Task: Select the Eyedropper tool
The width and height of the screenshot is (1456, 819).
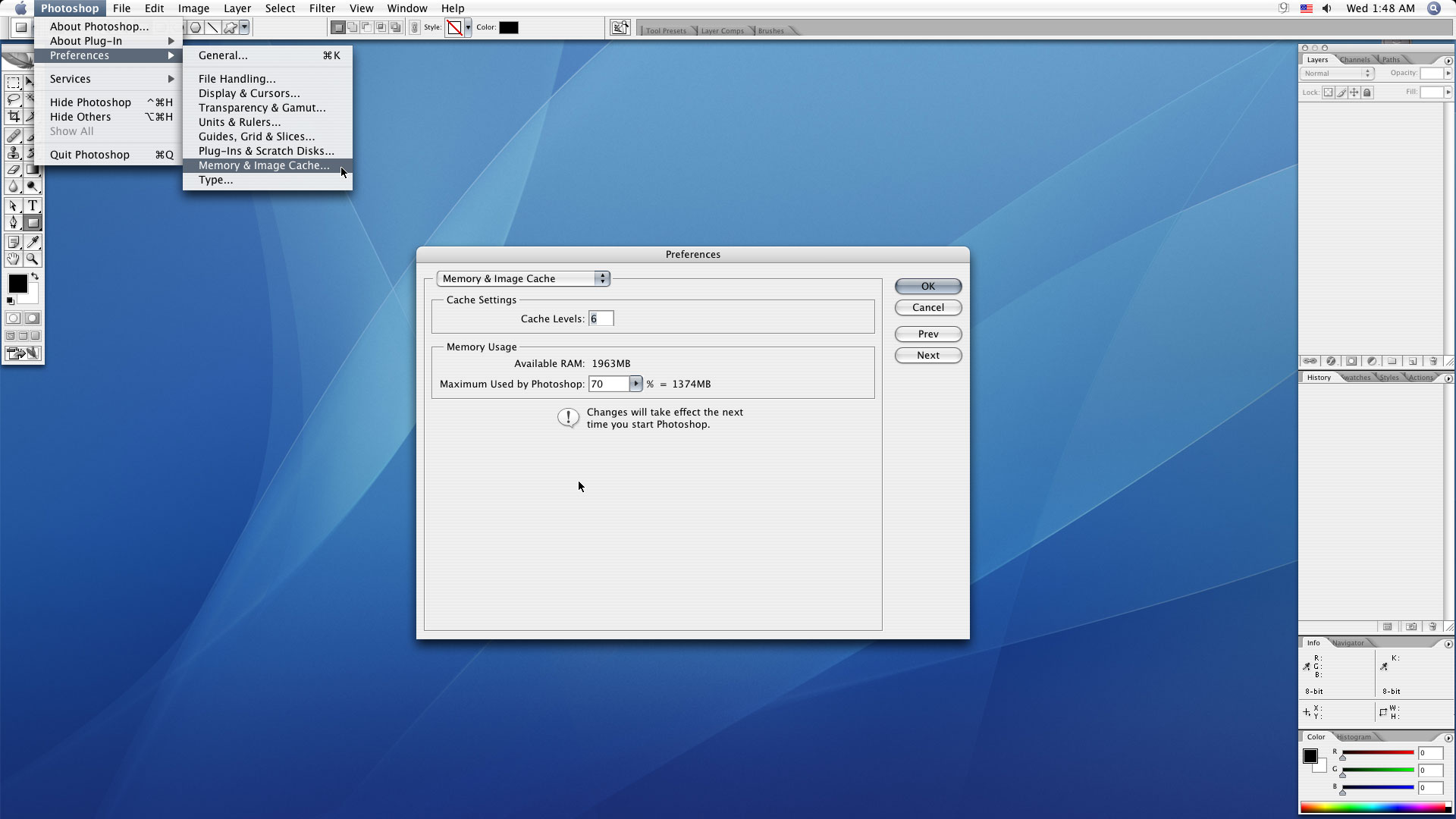Action: [x=33, y=241]
